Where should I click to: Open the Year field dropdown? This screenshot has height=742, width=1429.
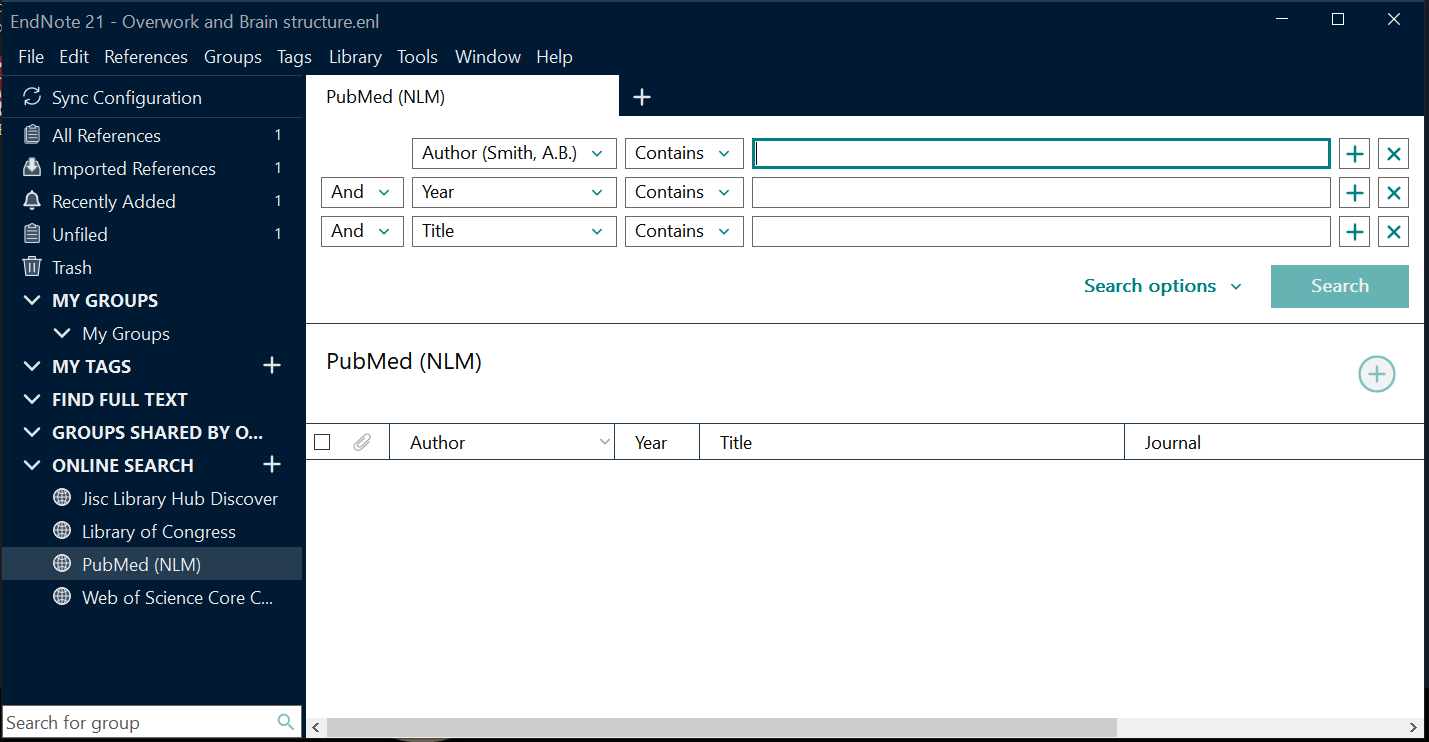514,192
